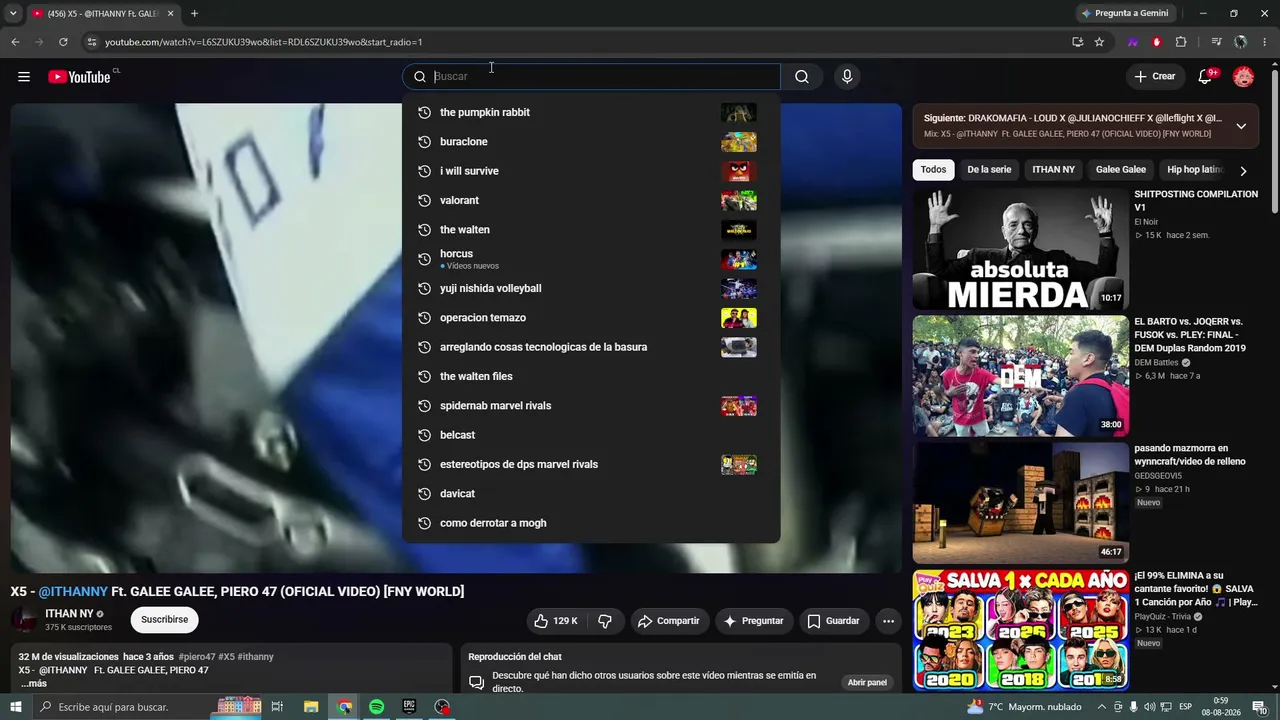1280x720 pixels.
Task: Select the 'De la serie' filter chip
Action: tap(989, 170)
